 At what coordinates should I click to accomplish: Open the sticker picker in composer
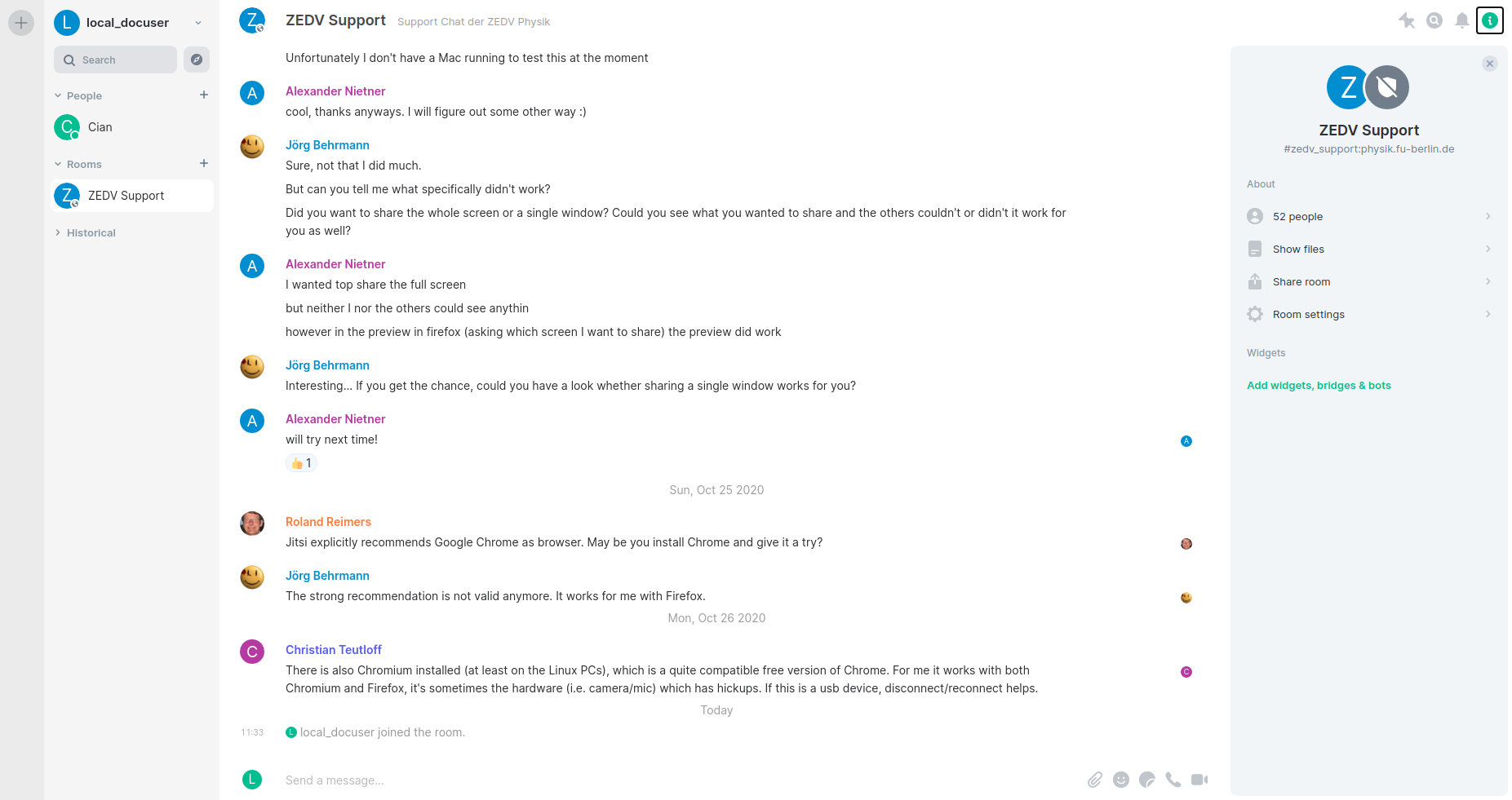click(x=1147, y=780)
